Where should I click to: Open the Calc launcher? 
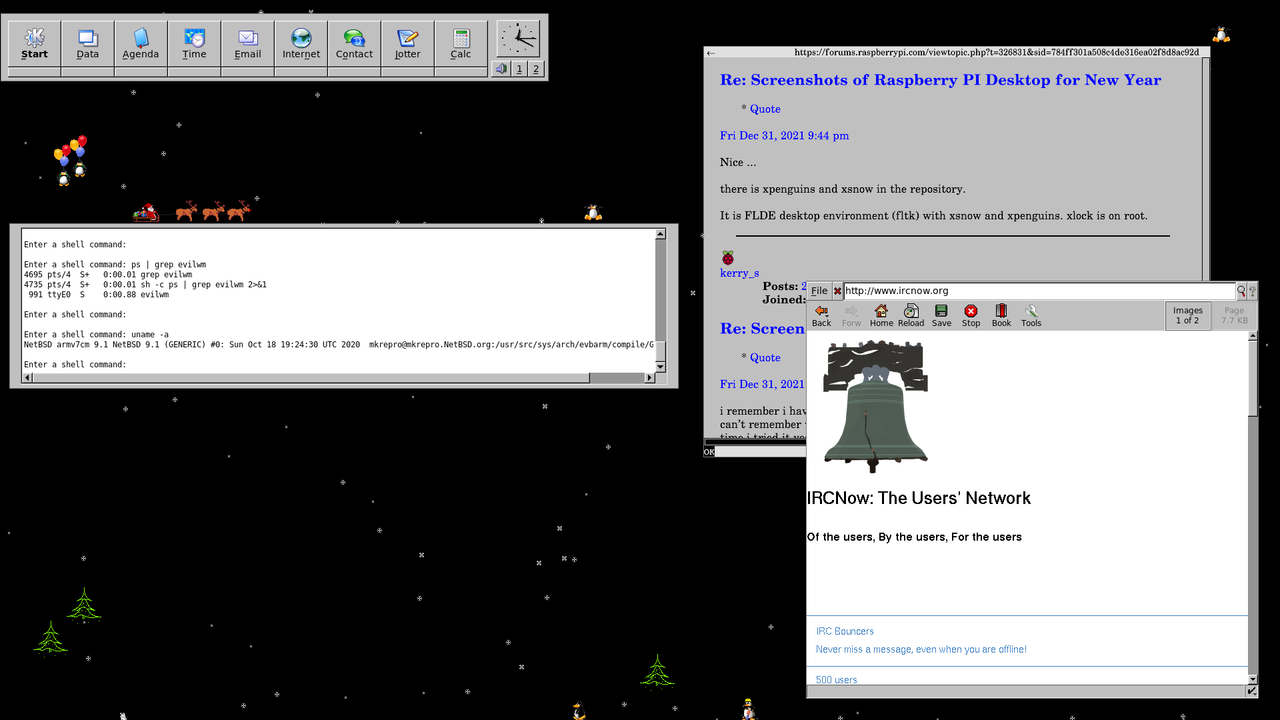pos(460,44)
